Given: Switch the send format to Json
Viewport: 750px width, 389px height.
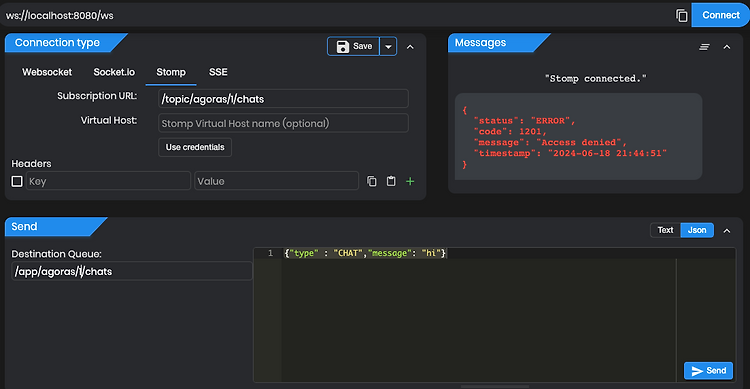Looking at the screenshot, I should pos(697,230).
